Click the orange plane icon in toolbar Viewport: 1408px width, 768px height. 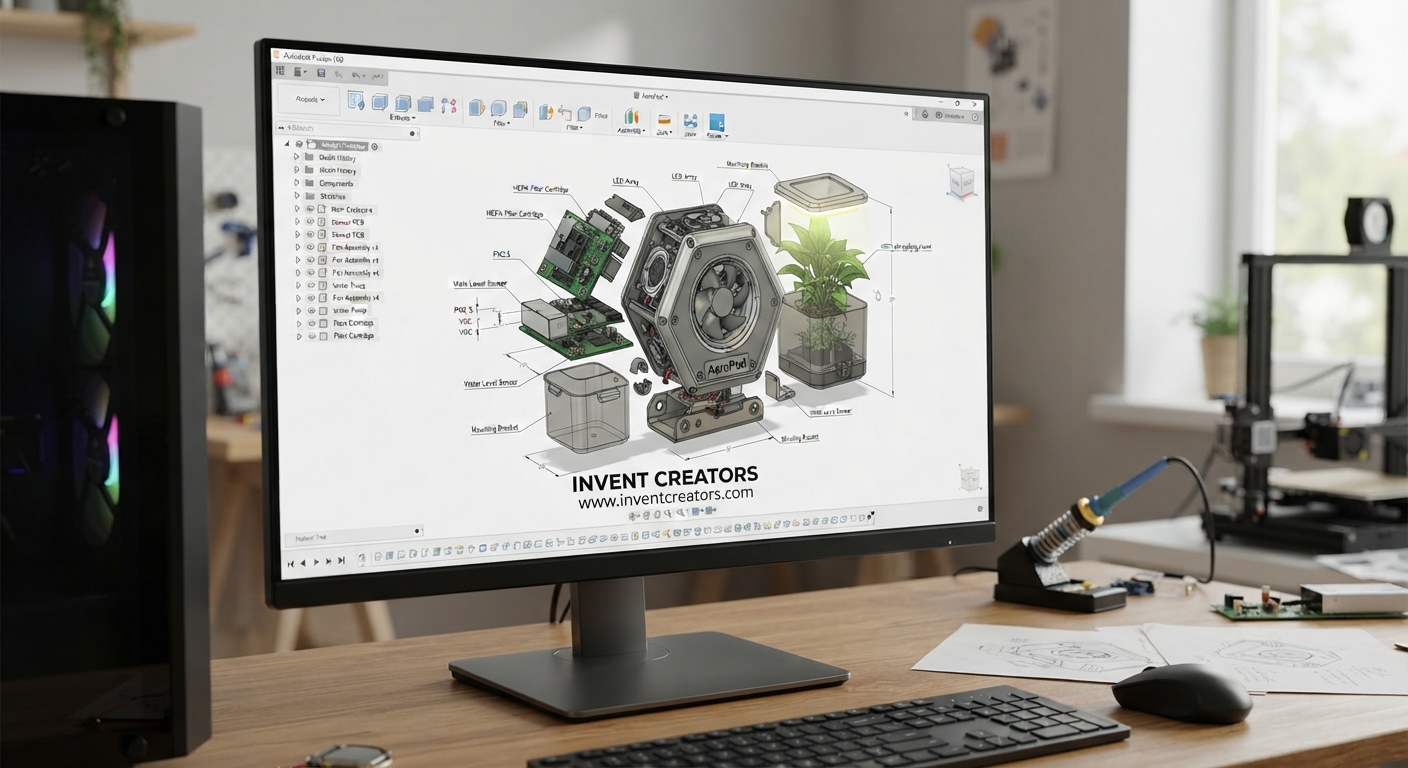click(664, 119)
